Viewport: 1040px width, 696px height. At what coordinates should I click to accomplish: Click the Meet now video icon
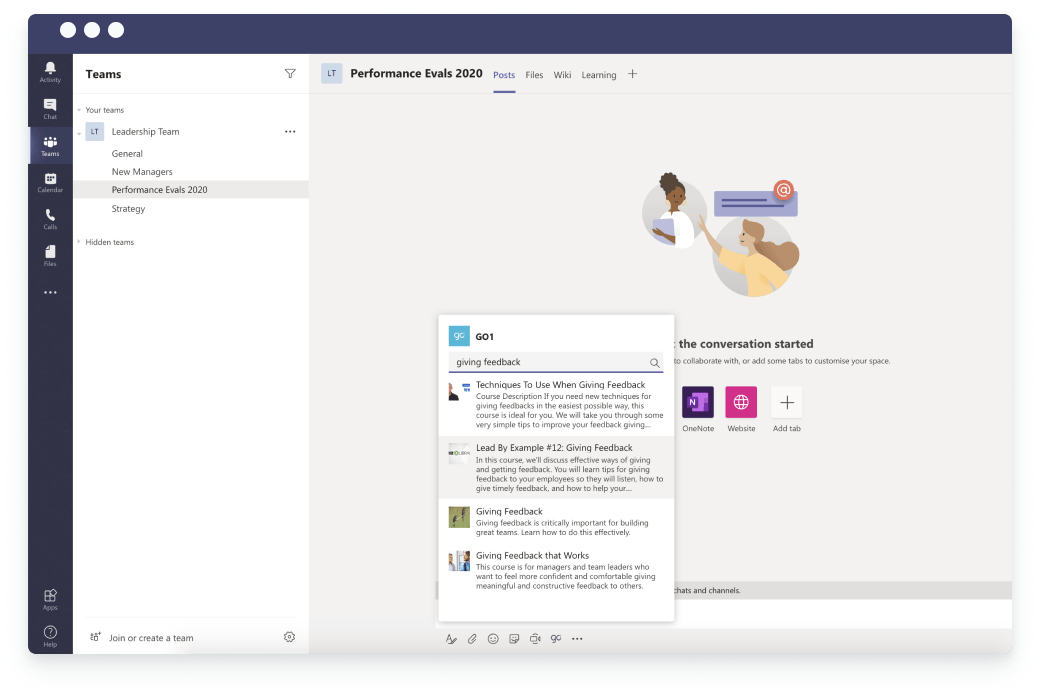coord(535,638)
